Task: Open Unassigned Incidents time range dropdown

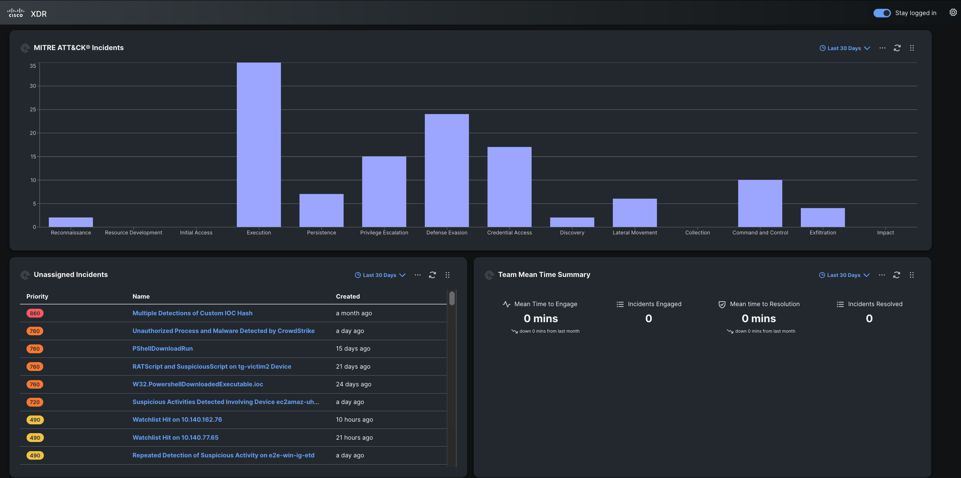Action: point(380,275)
